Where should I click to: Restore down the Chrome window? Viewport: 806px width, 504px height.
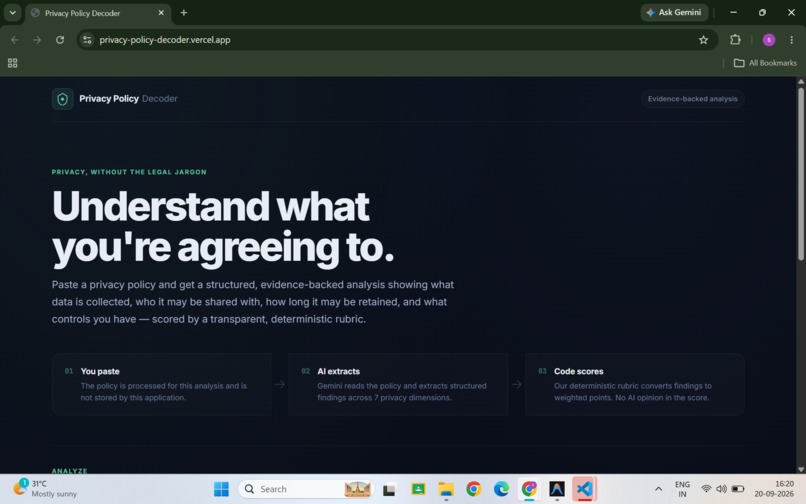coord(762,12)
